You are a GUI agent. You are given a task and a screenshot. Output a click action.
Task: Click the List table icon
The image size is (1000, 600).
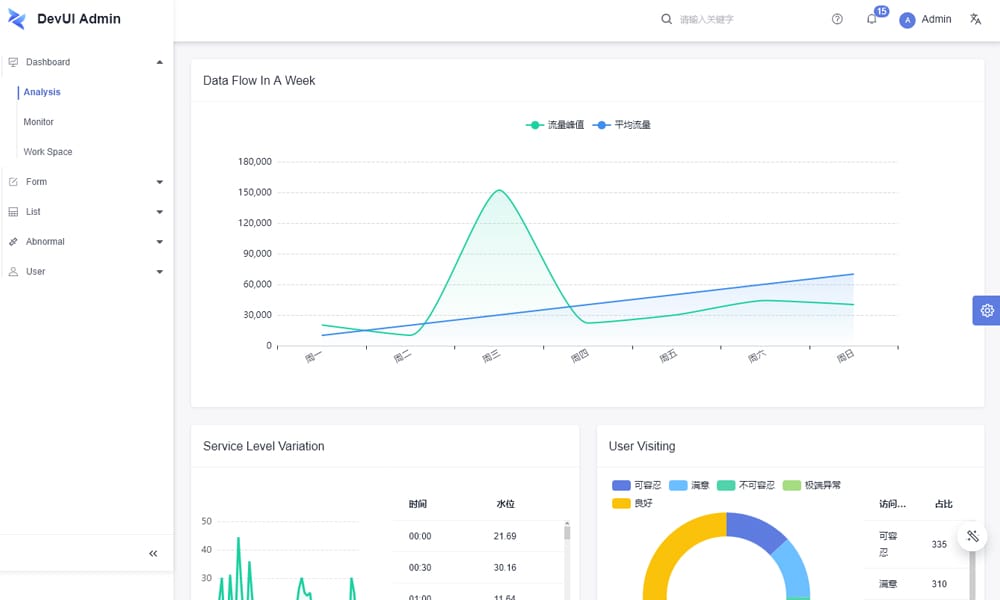[13, 212]
